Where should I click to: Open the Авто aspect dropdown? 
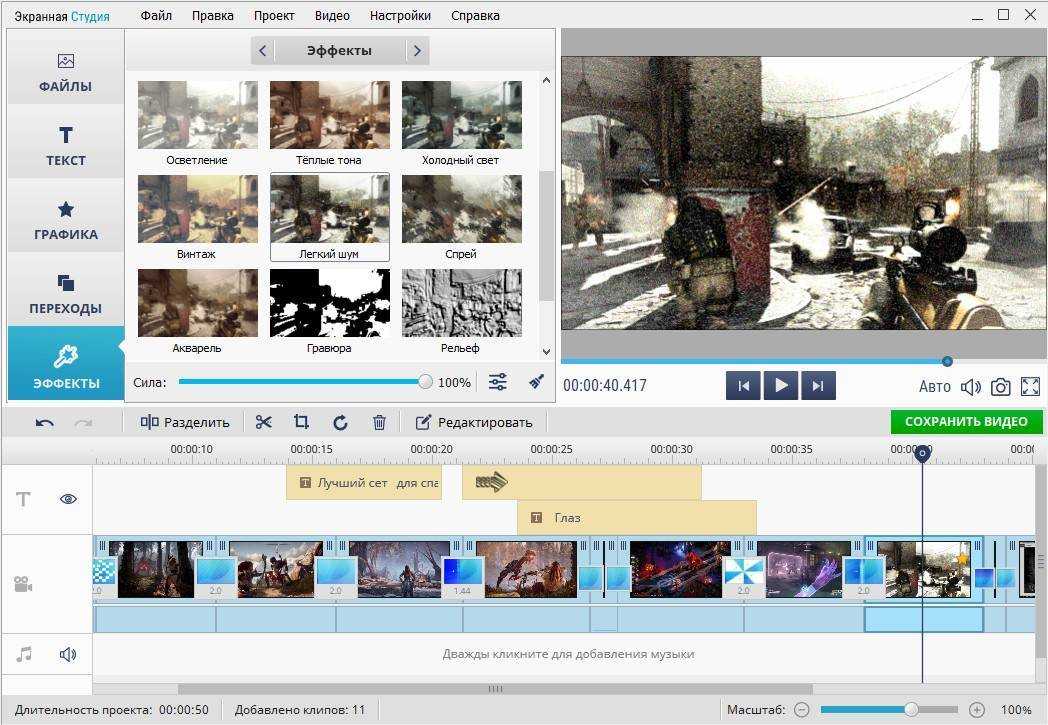pyautogui.click(x=934, y=387)
